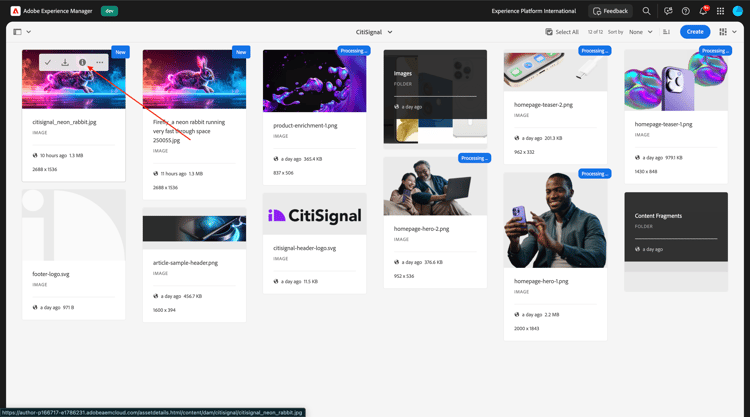Click the Adobe logo icon
750x417 pixels.
[x=15, y=11]
